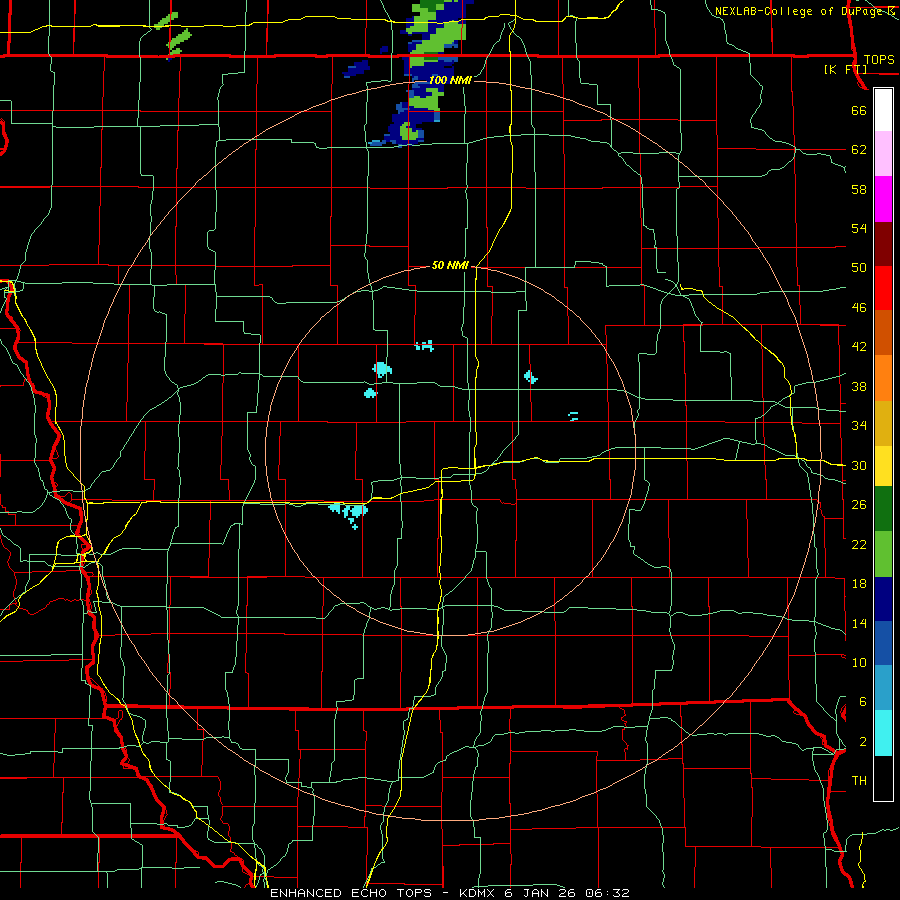
Task: Click the 50 scale value
Action: click(859, 268)
